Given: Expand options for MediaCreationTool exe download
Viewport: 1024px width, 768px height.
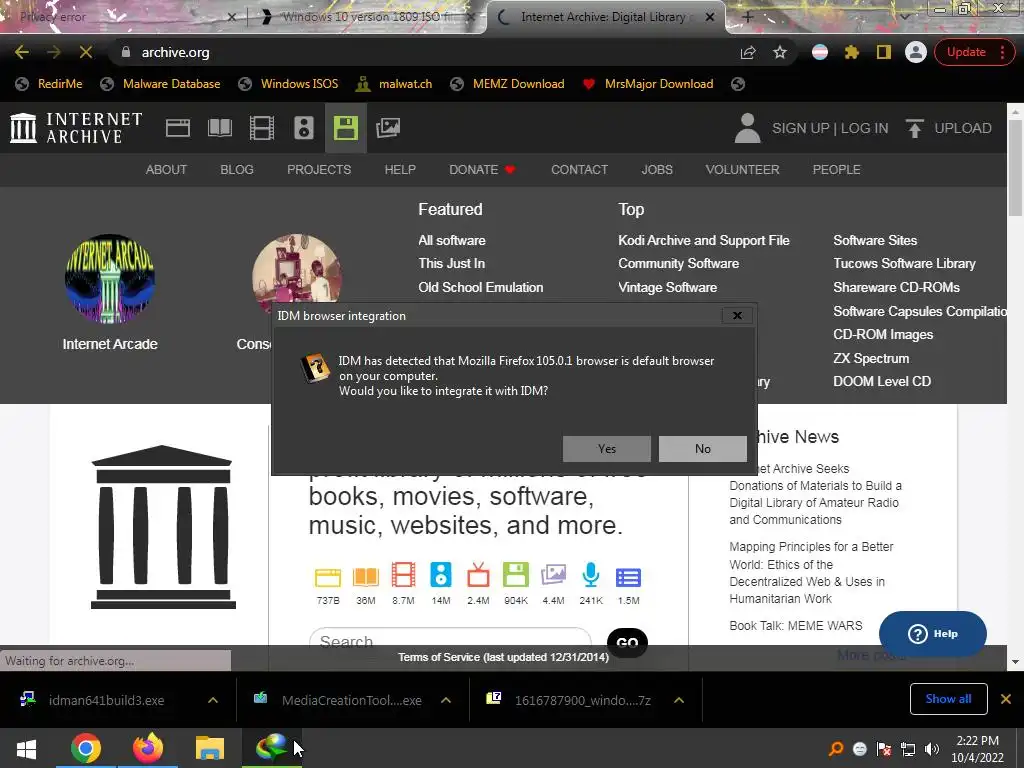Looking at the screenshot, I should click(446, 700).
